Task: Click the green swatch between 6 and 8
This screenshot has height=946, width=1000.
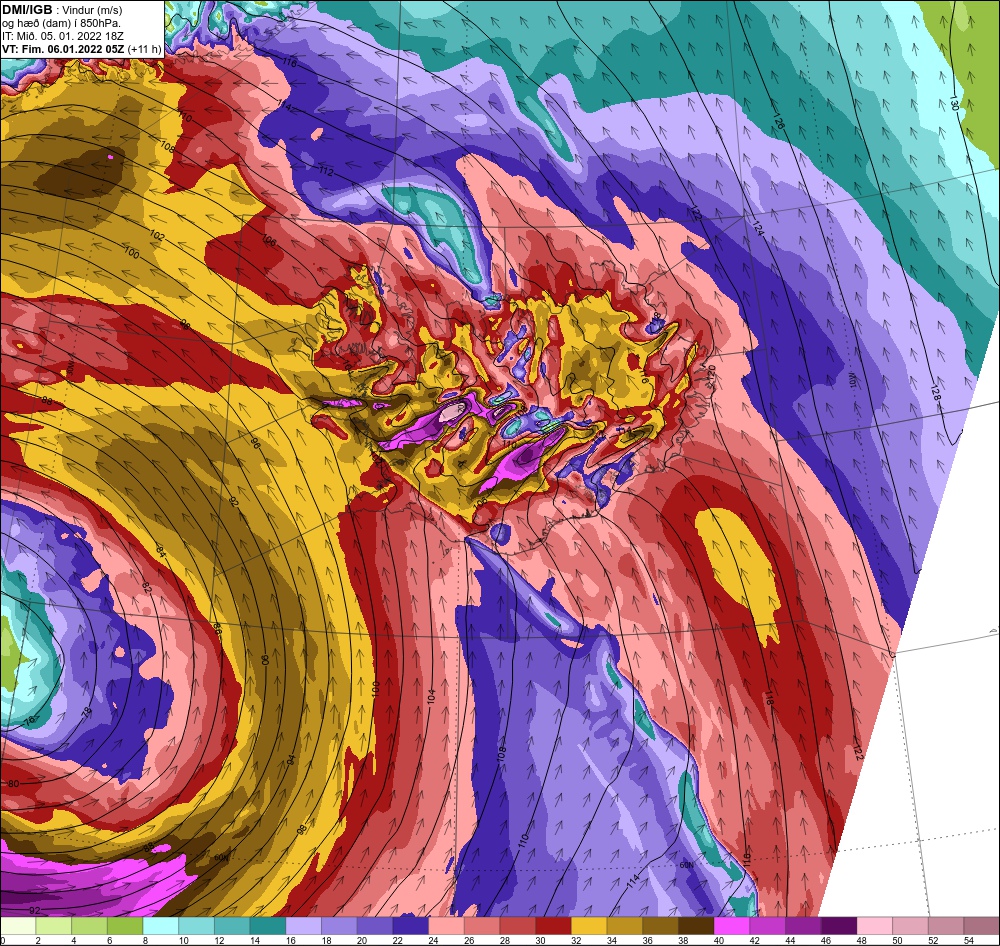Action: 125,926
